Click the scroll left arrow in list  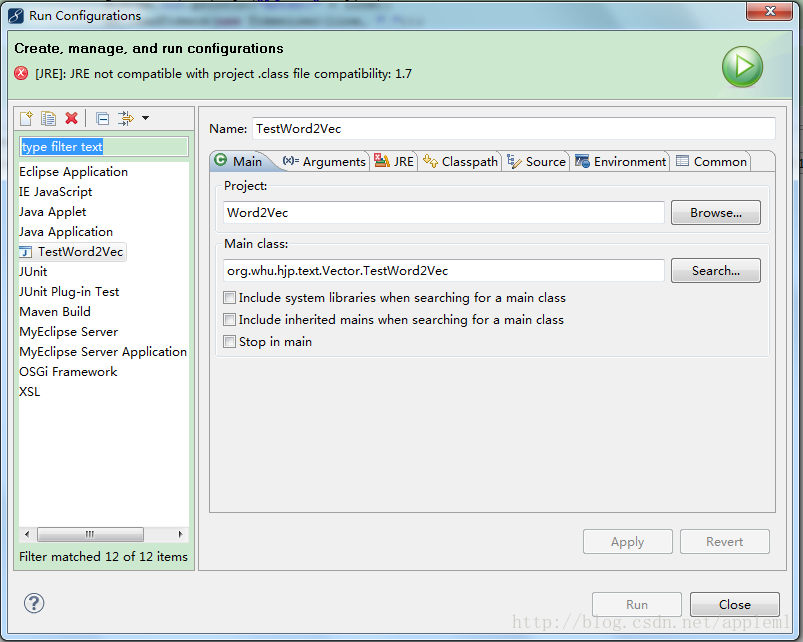27,534
